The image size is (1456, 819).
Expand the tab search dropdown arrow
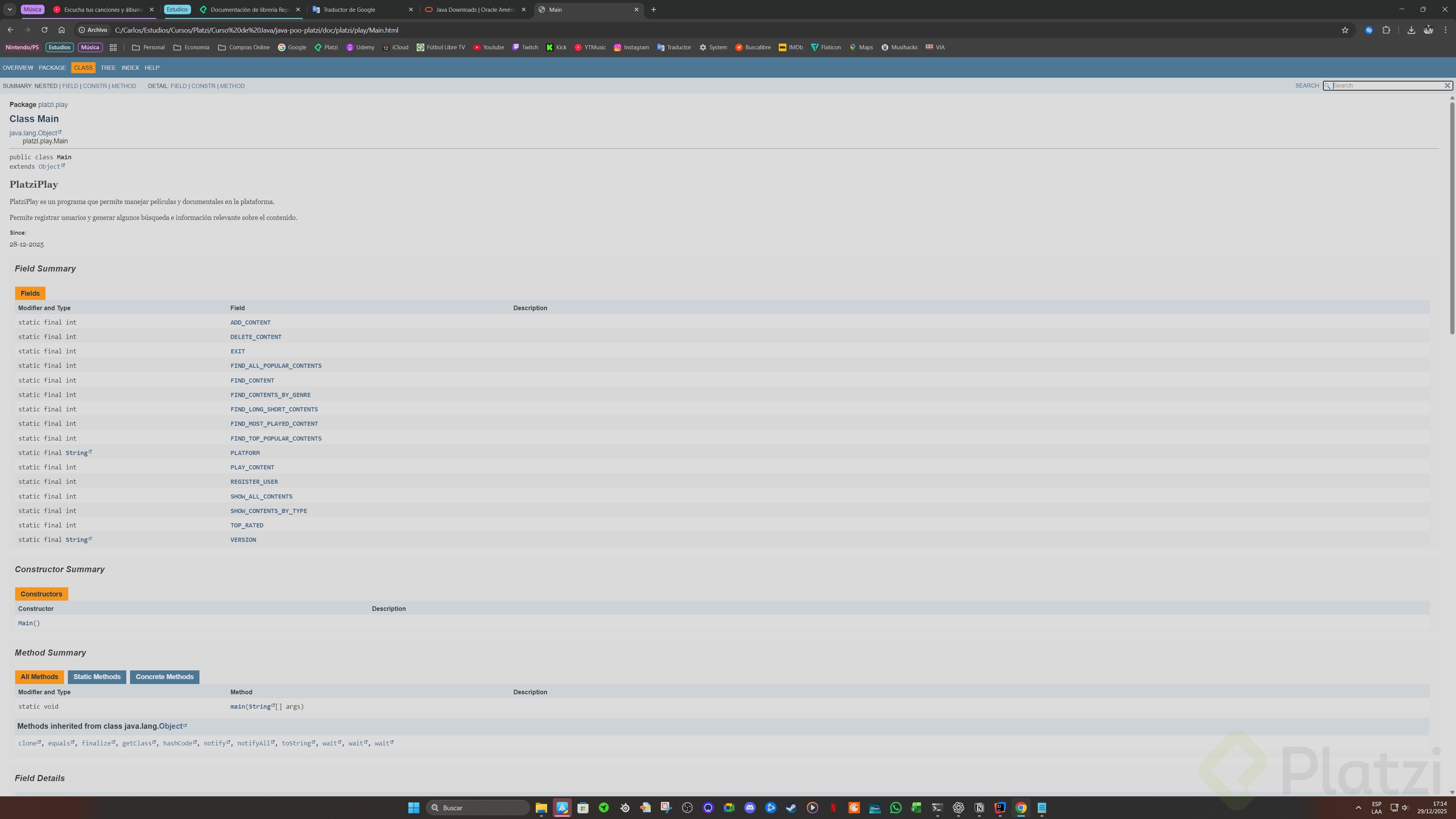click(x=9, y=9)
